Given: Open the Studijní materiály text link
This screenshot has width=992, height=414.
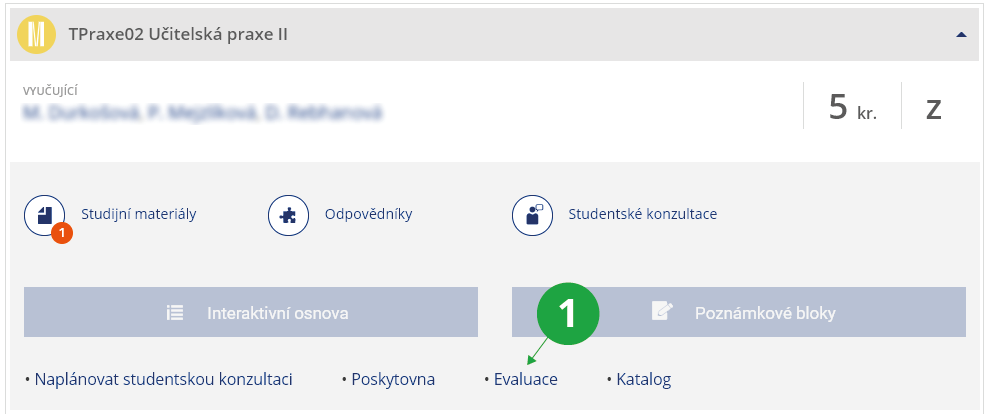Looking at the screenshot, I should pyautogui.click(x=139, y=214).
